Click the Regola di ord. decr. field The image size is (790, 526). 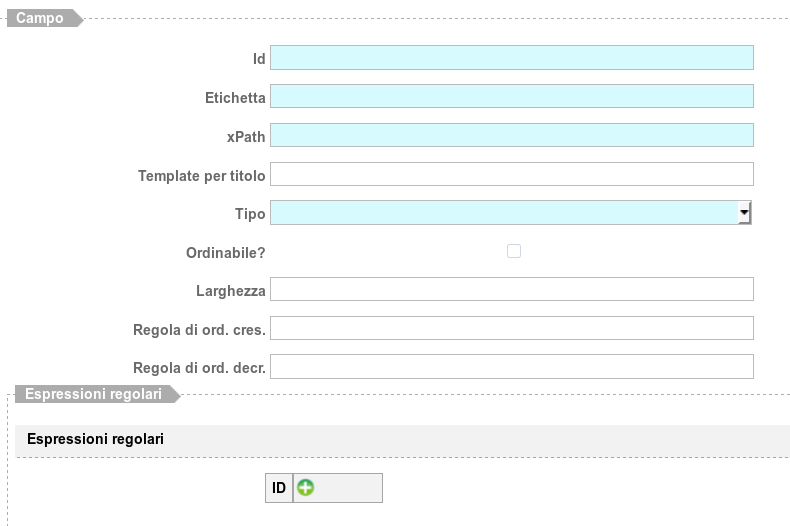pyautogui.click(x=511, y=367)
